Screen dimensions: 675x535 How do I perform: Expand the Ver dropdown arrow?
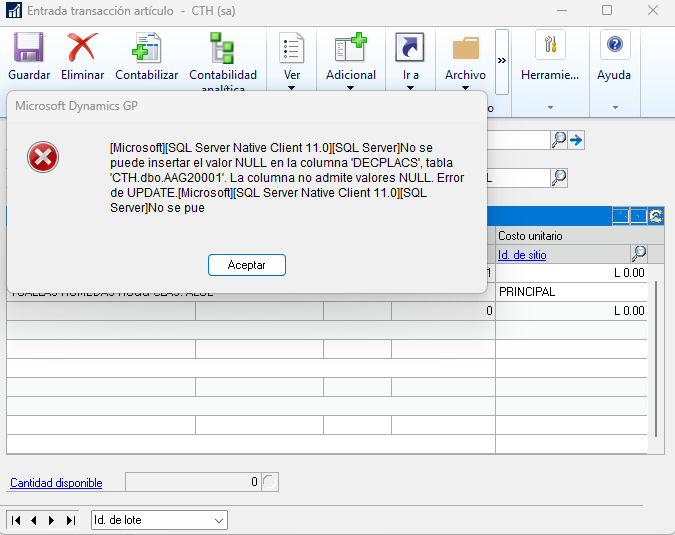point(291,88)
